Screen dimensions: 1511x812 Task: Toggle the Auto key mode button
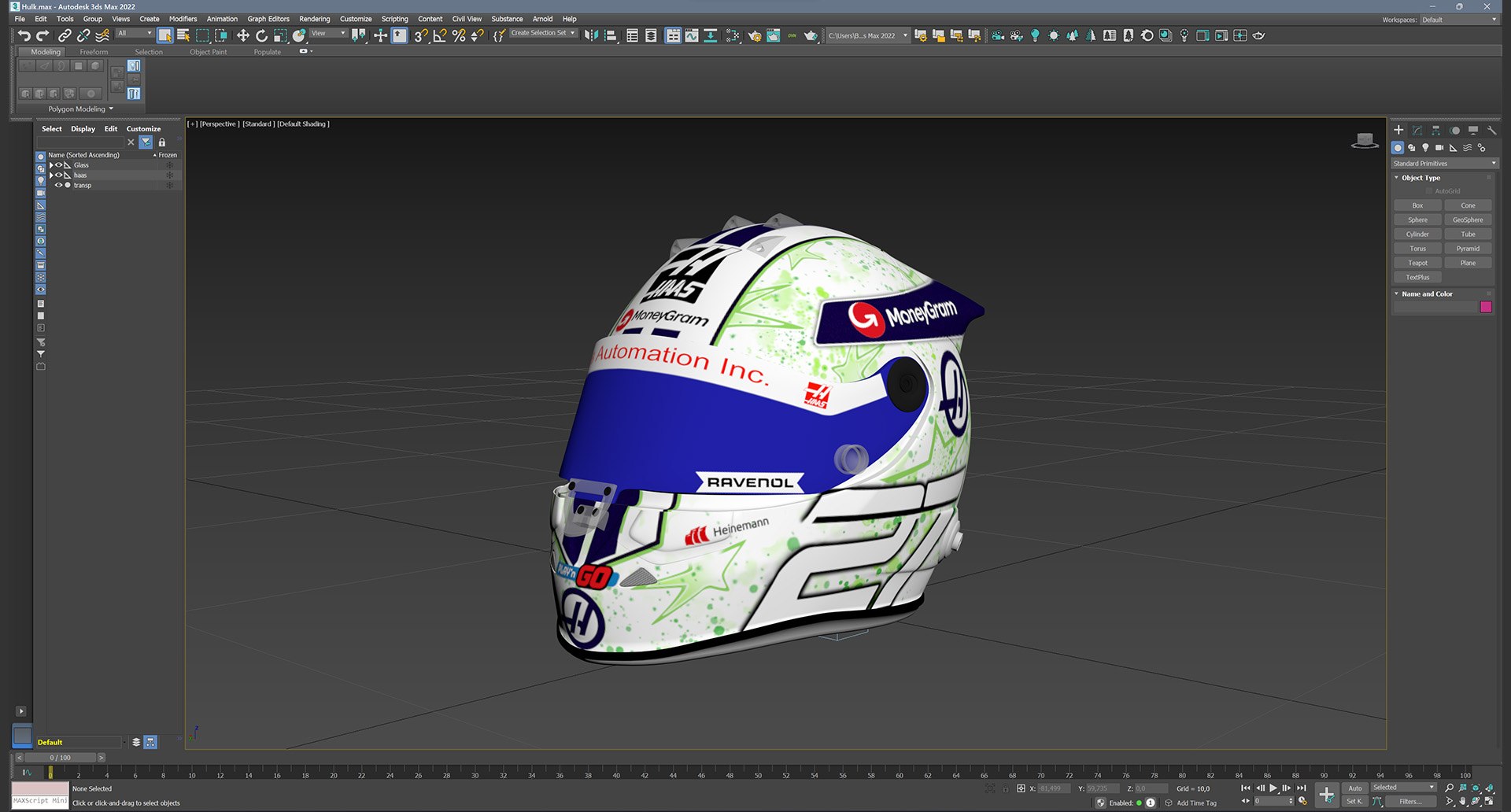1355,788
